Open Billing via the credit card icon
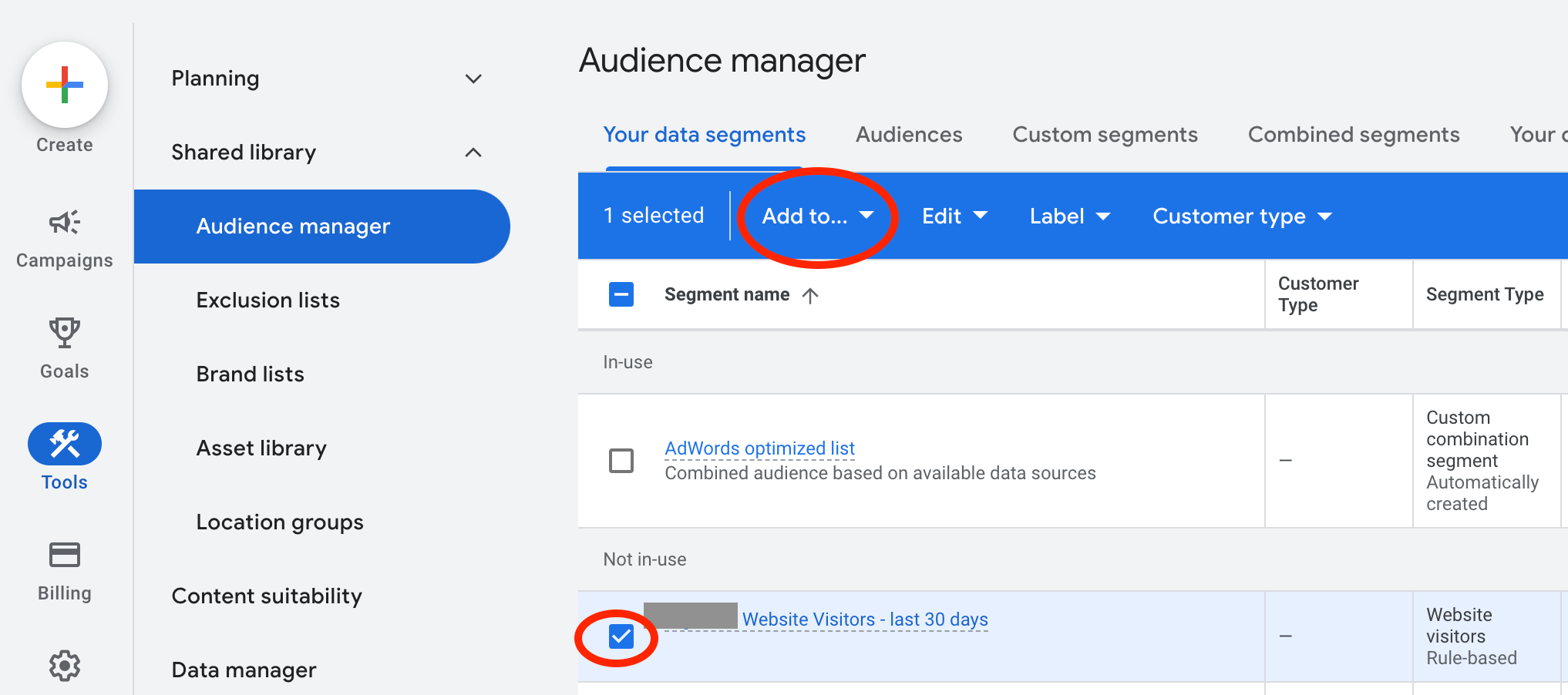1568x695 pixels. click(x=65, y=555)
